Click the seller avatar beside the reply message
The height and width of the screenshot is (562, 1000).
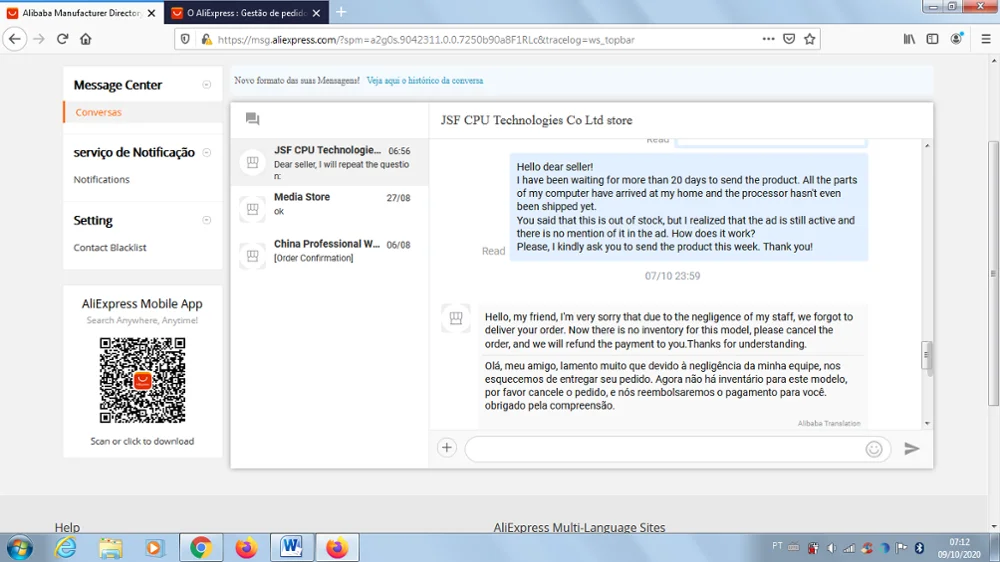(455, 318)
